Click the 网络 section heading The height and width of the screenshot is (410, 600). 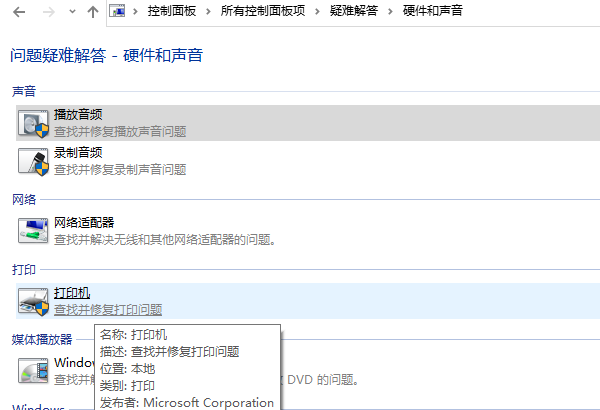[24, 199]
